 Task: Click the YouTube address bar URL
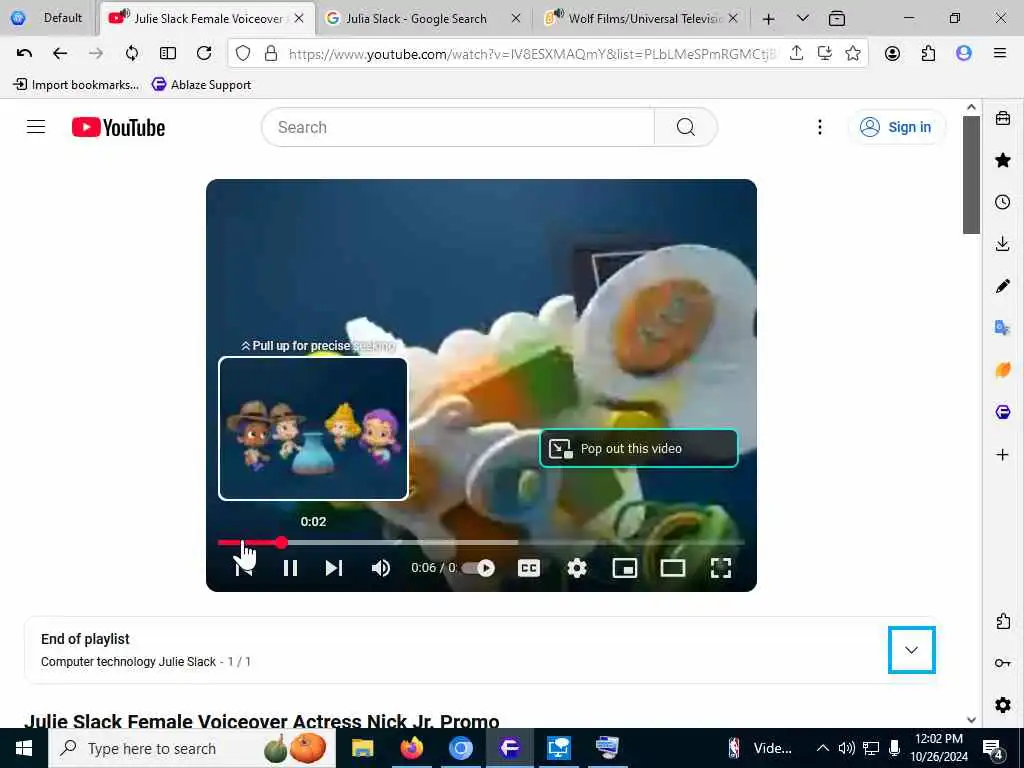pyautogui.click(x=532, y=54)
